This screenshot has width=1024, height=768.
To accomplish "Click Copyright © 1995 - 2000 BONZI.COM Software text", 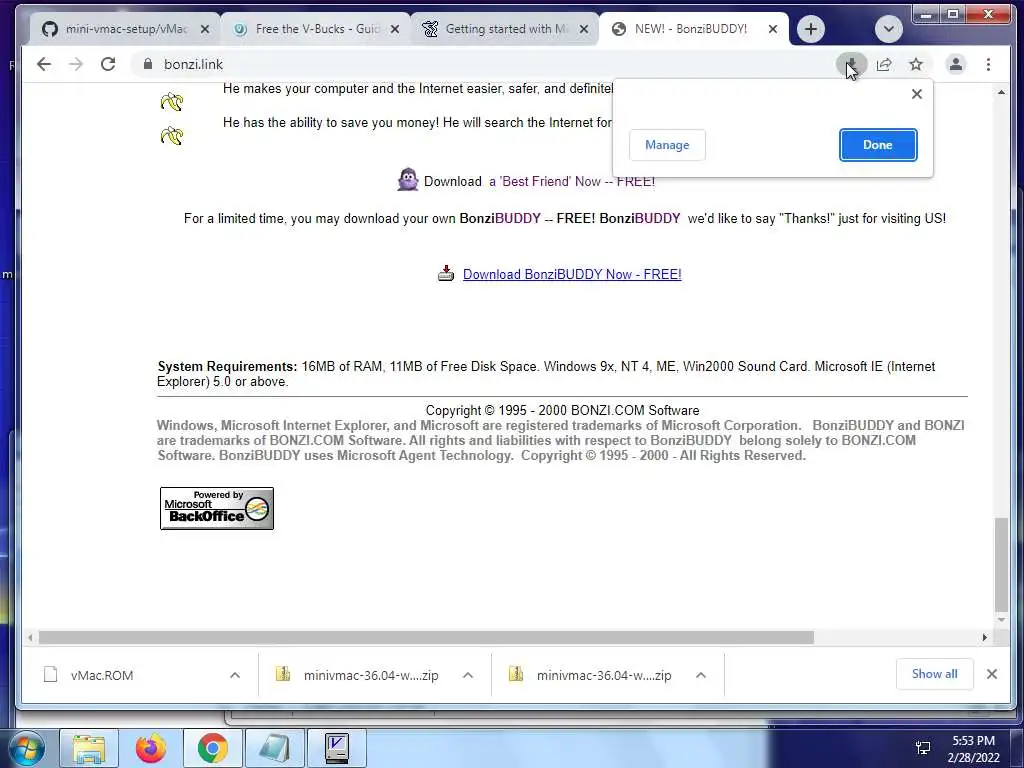I will 562,411.
